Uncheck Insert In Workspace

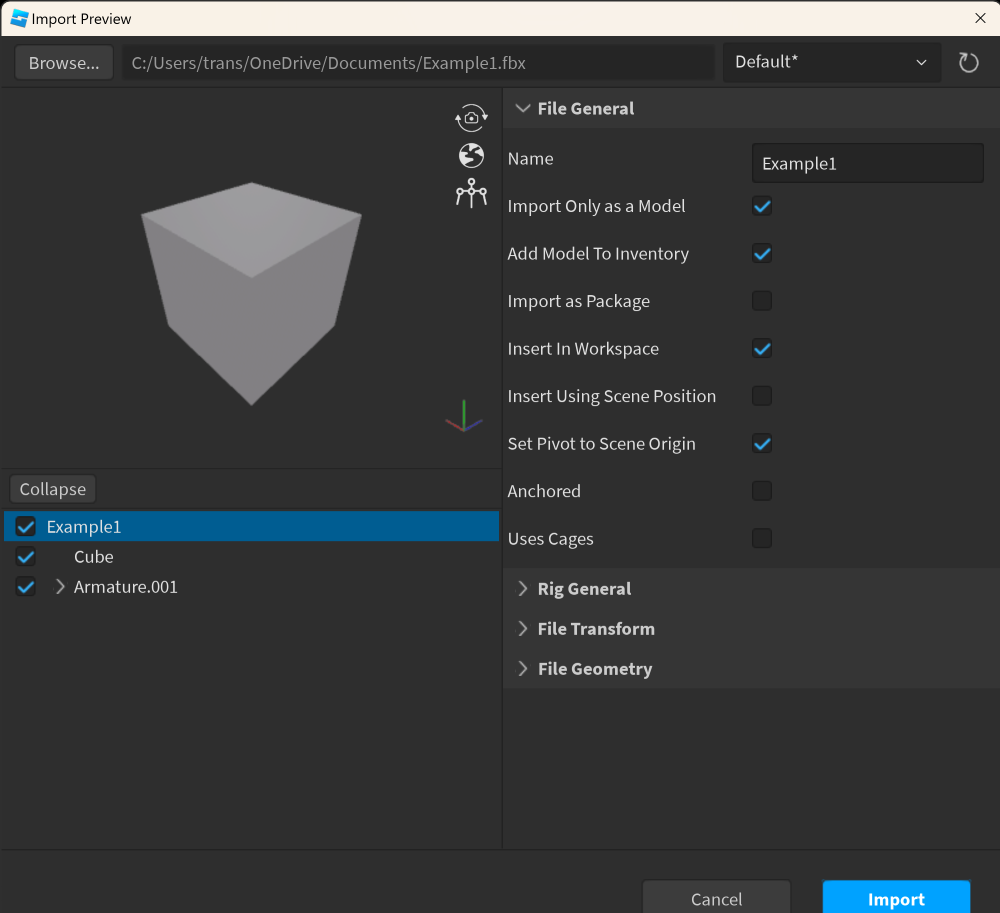(761, 349)
